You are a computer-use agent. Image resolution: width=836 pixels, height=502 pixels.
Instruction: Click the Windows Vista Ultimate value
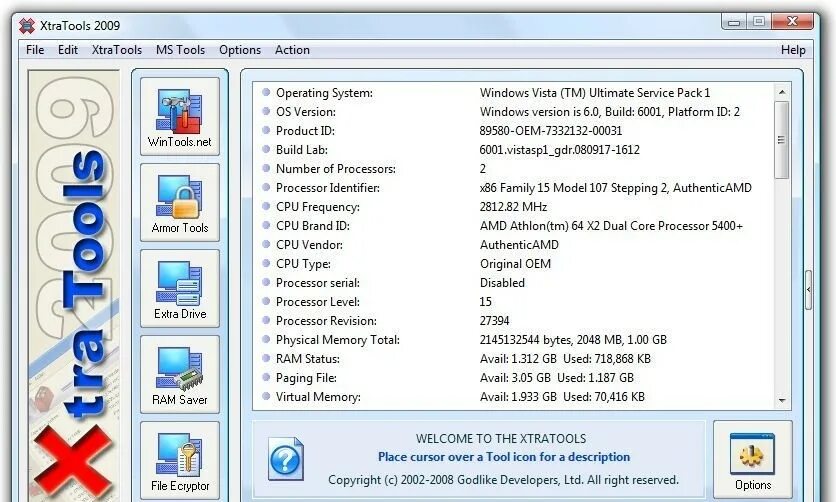pos(594,93)
